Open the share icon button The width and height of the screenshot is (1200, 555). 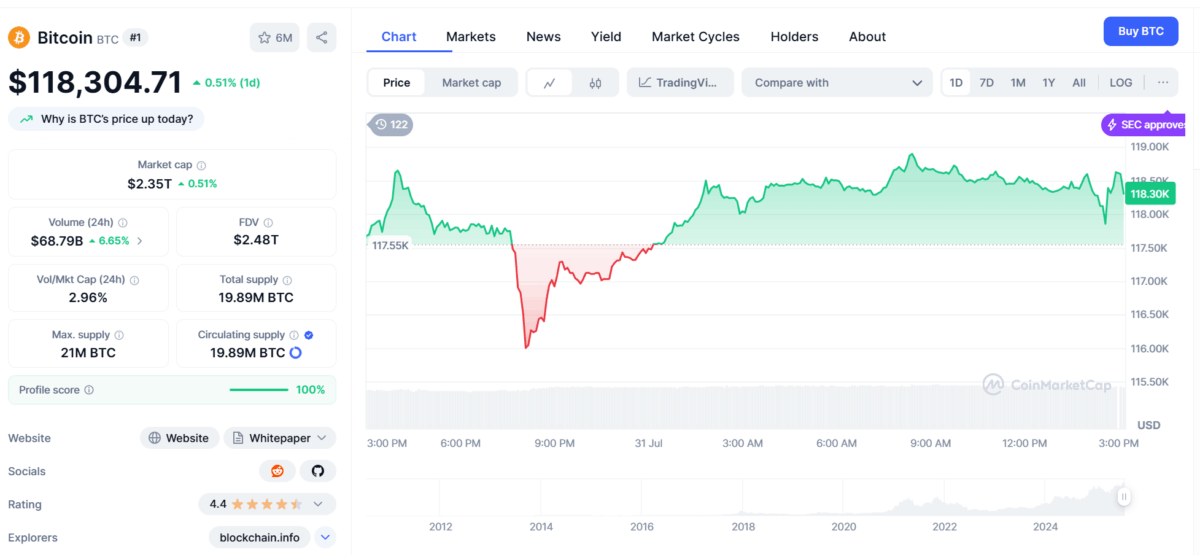(x=322, y=37)
